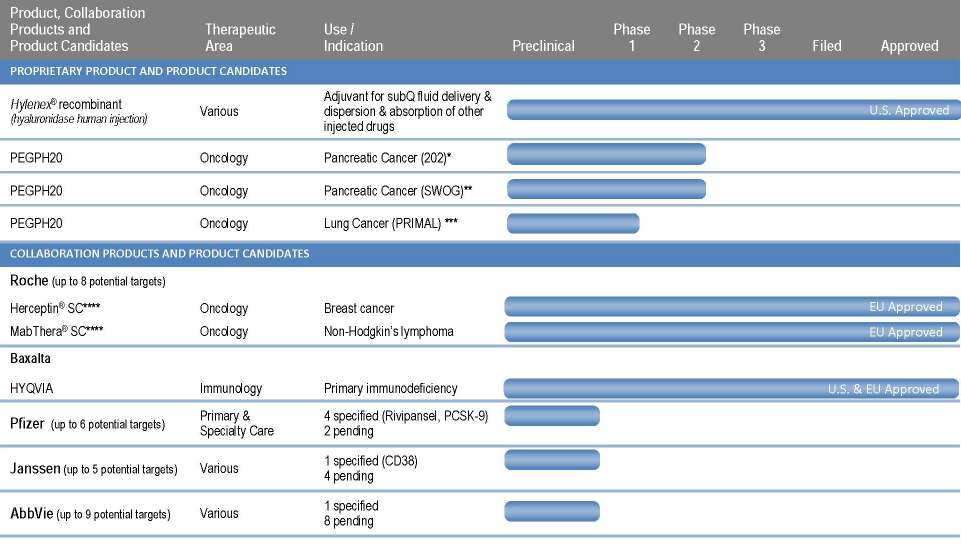Select the Roche collaboration partner heading

pyautogui.click(x=28, y=281)
